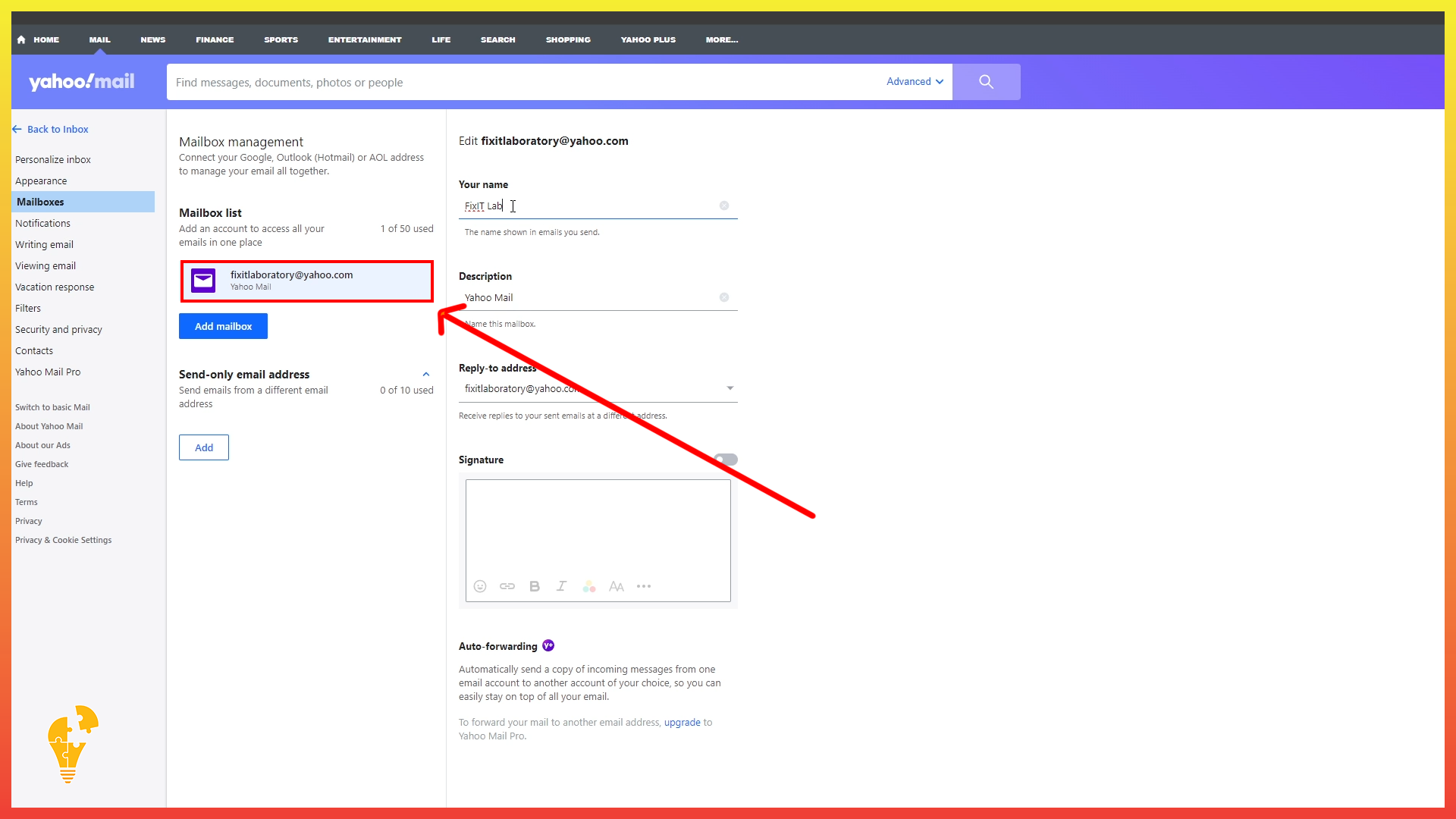The image size is (1456, 819).
Task: Click the fixitlaboratory mailbox envelope icon
Action: [x=203, y=281]
